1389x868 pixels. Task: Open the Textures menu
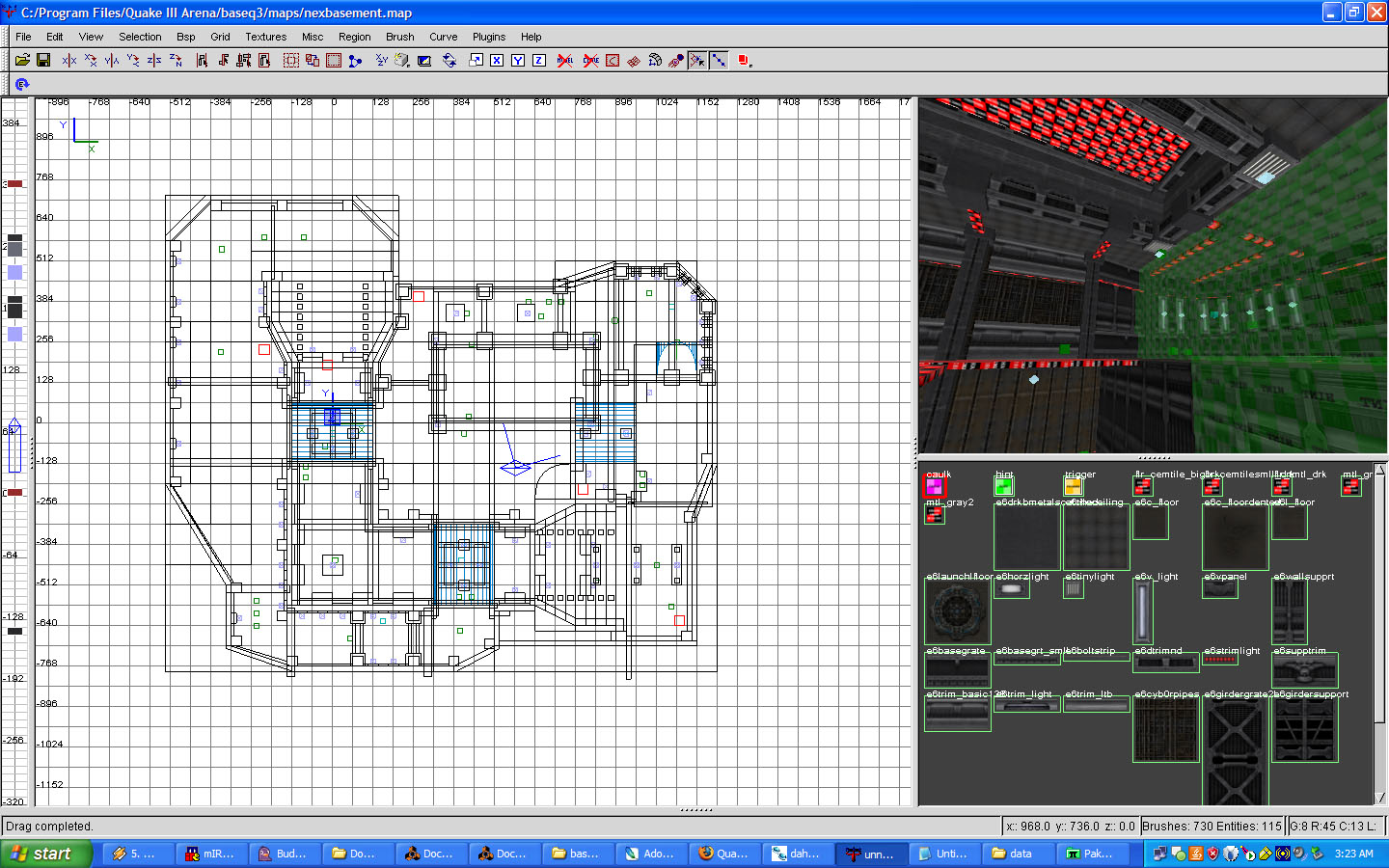(x=265, y=37)
